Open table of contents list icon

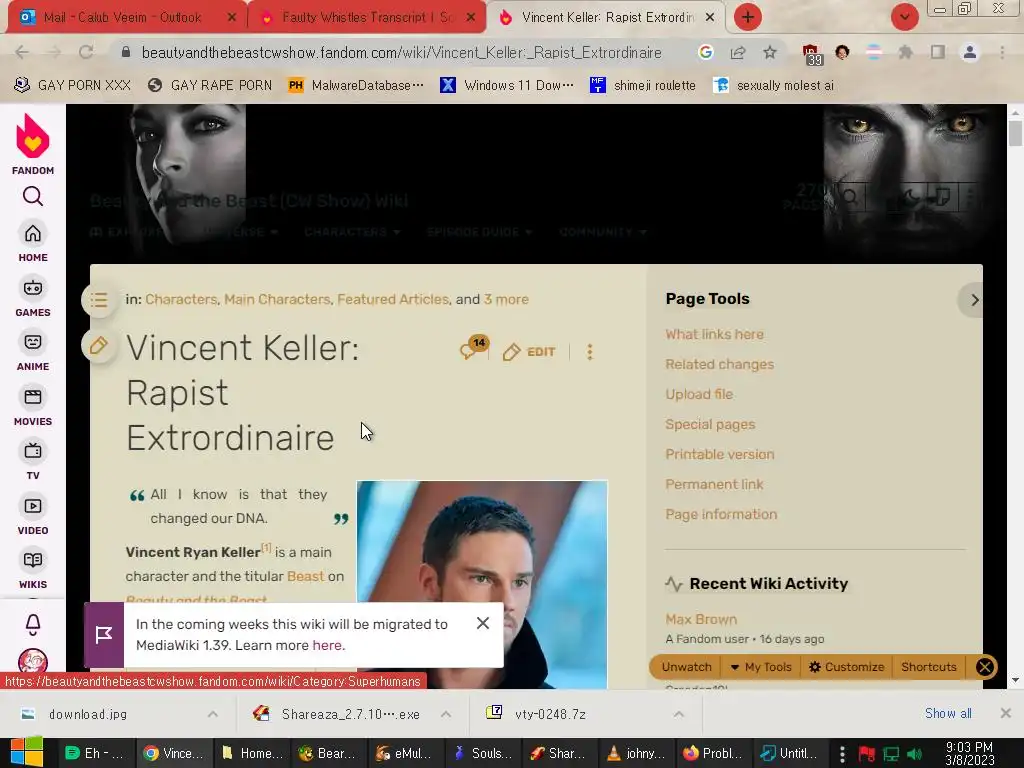point(99,300)
